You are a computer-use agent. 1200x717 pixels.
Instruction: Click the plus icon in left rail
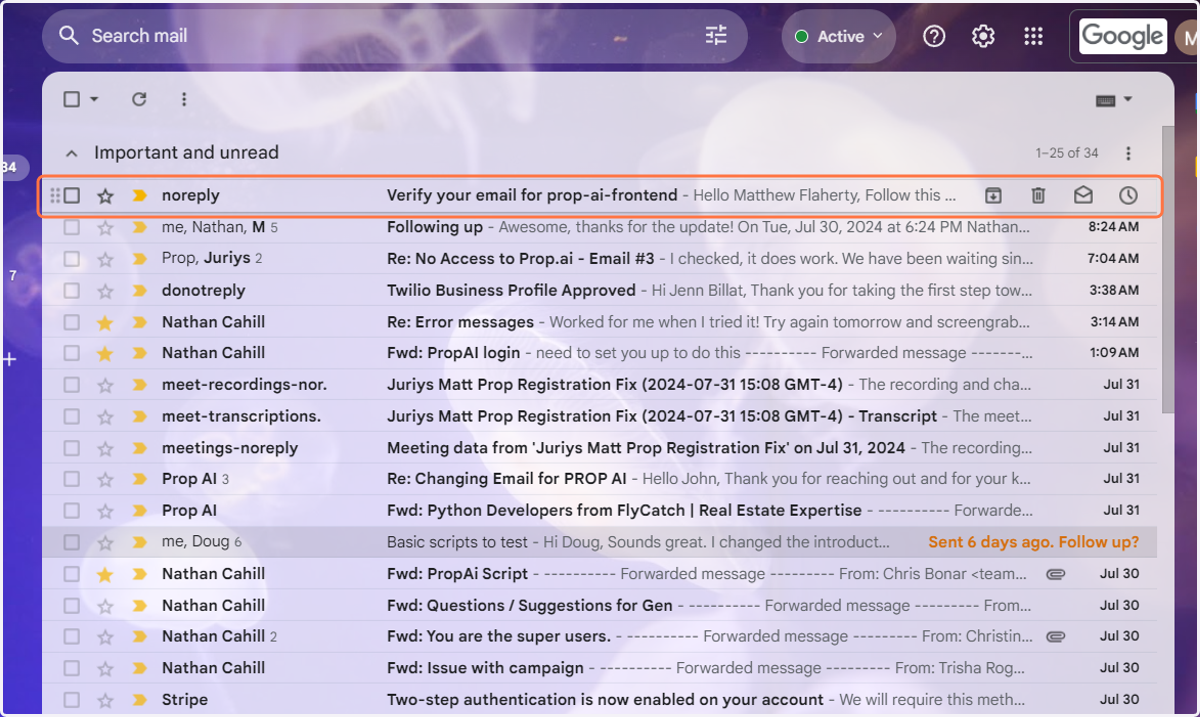(x=10, y=359)
